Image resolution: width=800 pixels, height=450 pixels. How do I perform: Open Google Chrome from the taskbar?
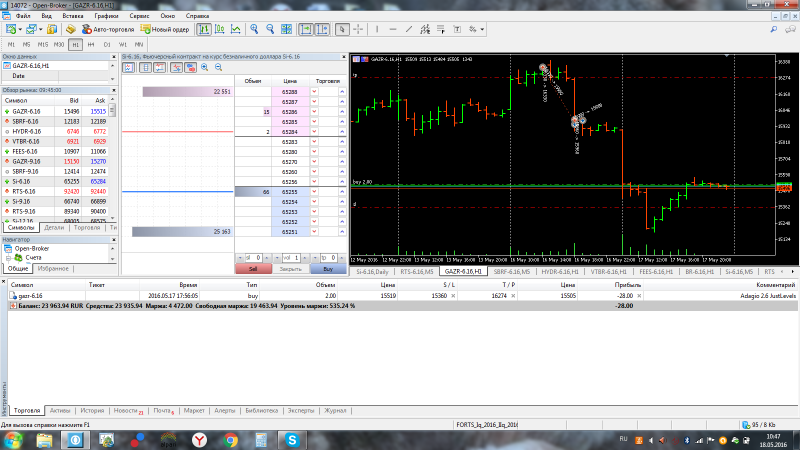click(x=231, y=440)
